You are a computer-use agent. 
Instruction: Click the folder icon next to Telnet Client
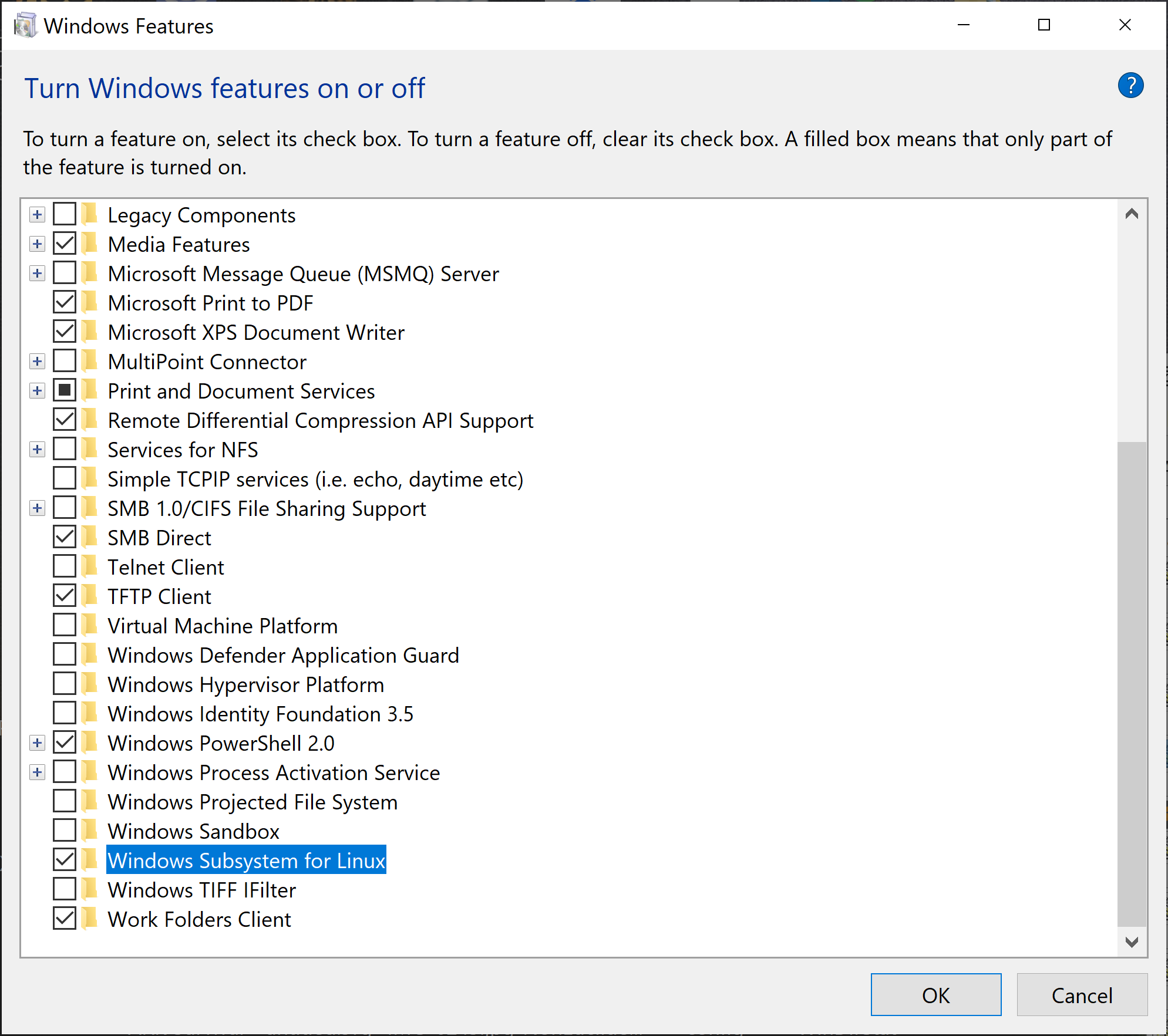89,566
